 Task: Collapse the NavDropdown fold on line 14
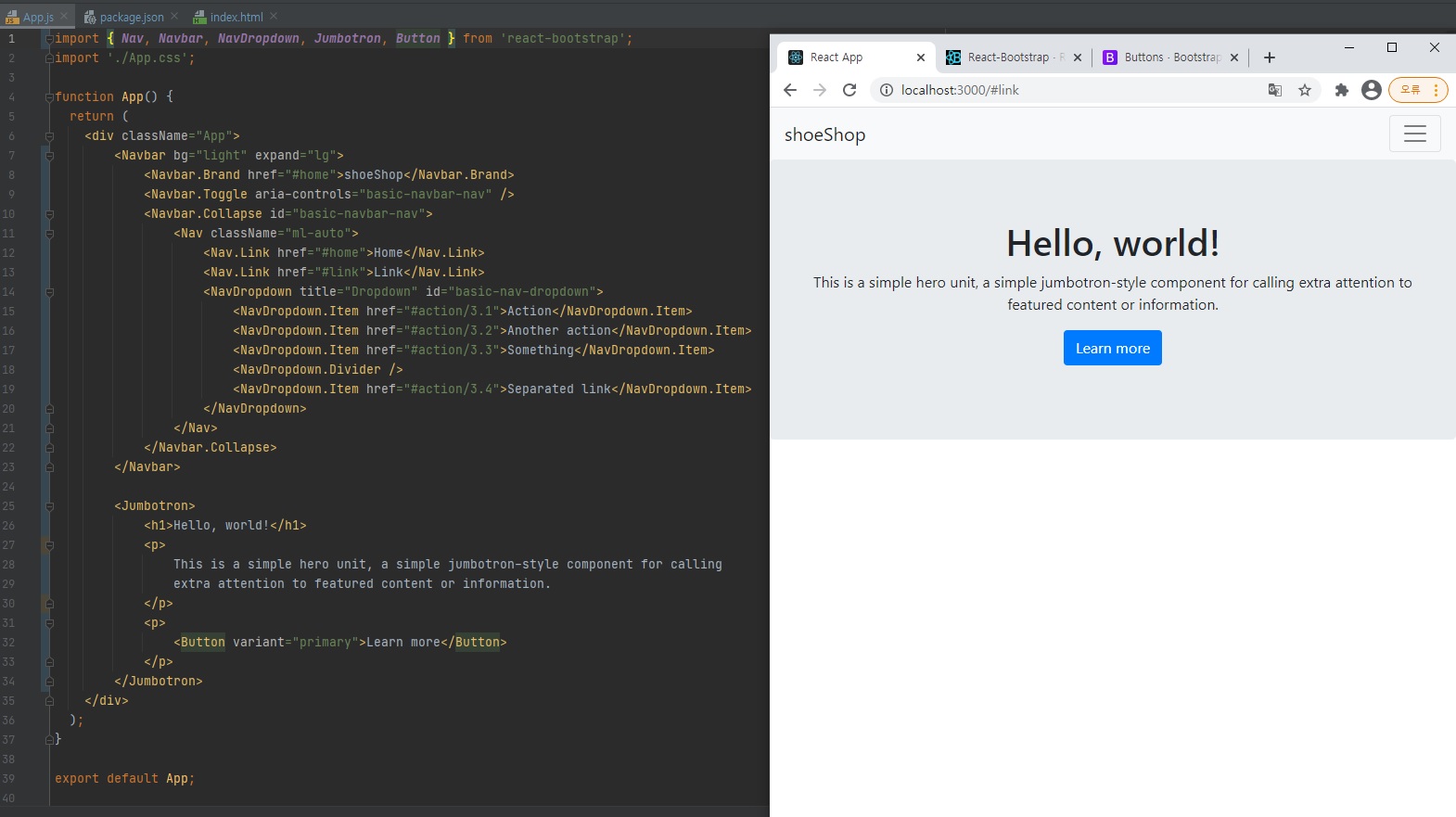coord(49,292)
